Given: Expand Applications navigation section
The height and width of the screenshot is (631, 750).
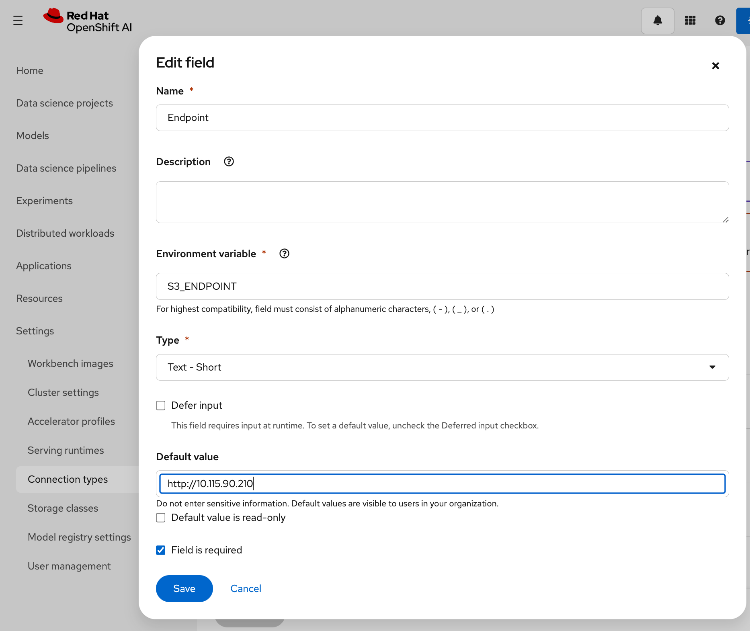Looking at the screenshot, I should point(44,266).
